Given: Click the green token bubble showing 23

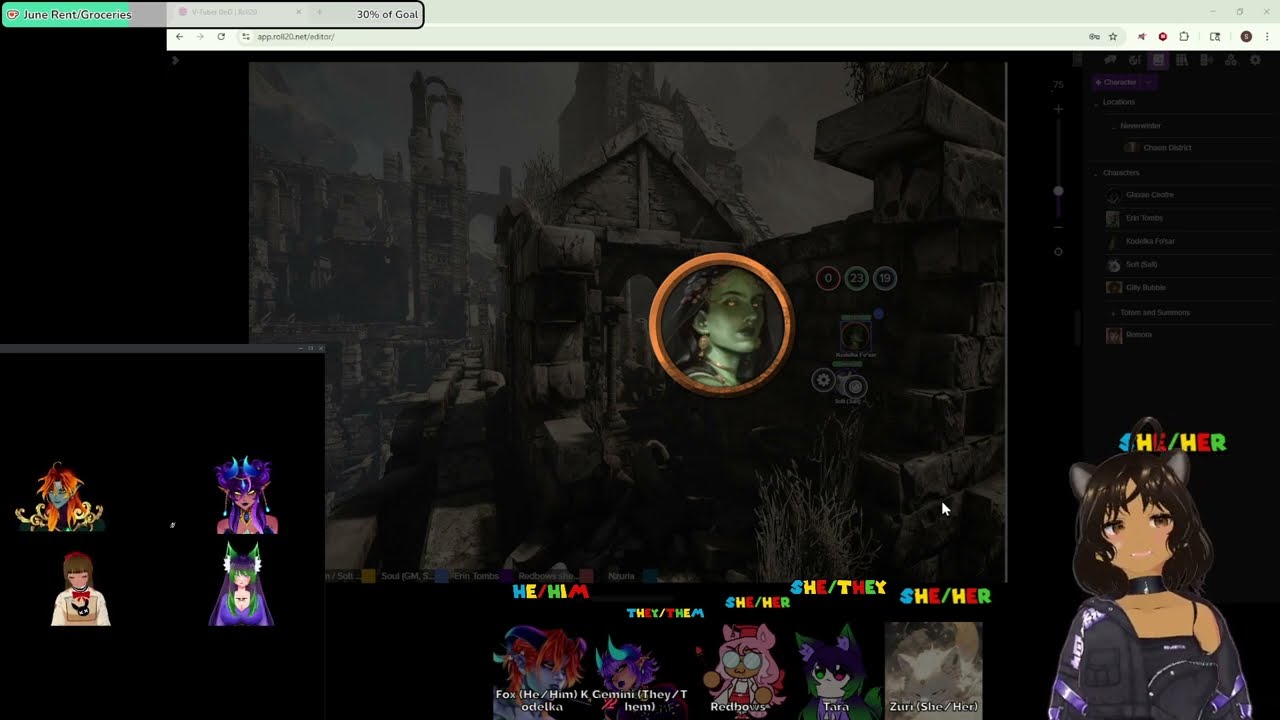Looking at the screenshot, I should pyautogui.click(x=856, y=279).
